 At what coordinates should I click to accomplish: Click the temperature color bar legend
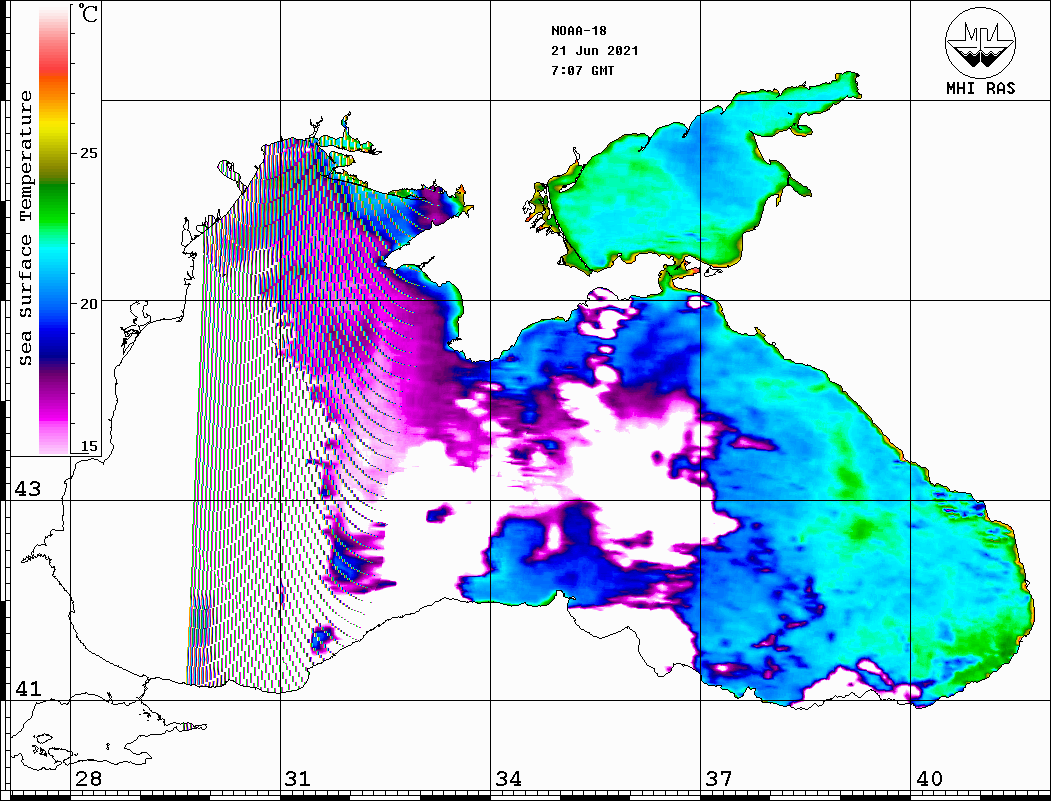click(x=54, y=231)
